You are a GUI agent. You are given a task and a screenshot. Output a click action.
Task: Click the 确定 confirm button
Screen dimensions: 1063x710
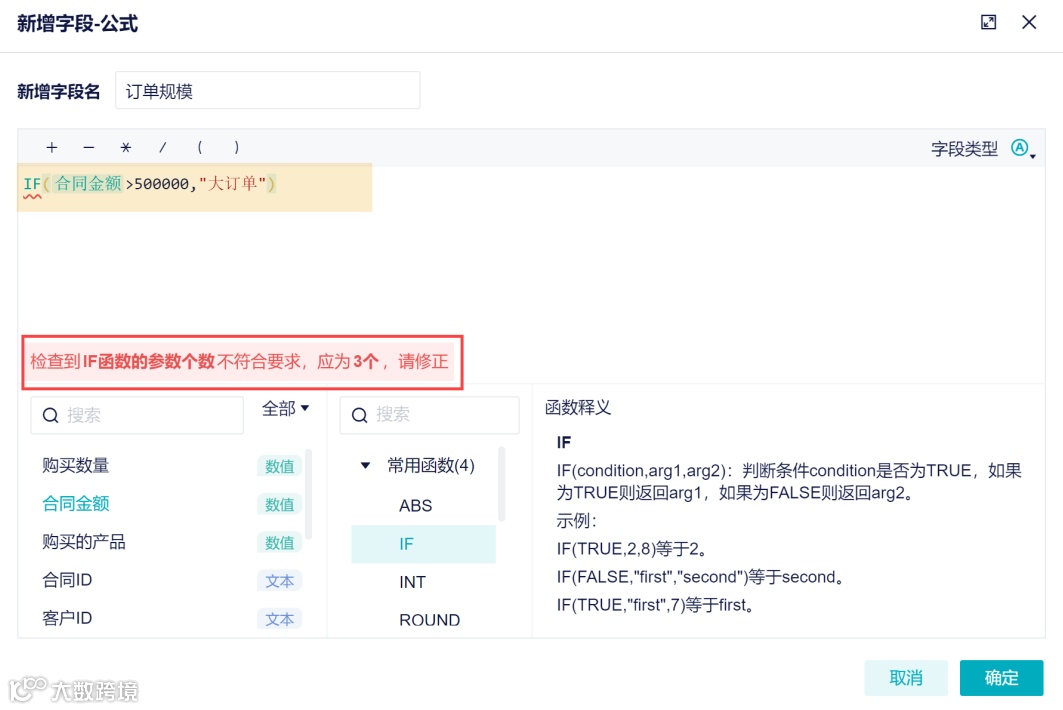(1001, 677)
